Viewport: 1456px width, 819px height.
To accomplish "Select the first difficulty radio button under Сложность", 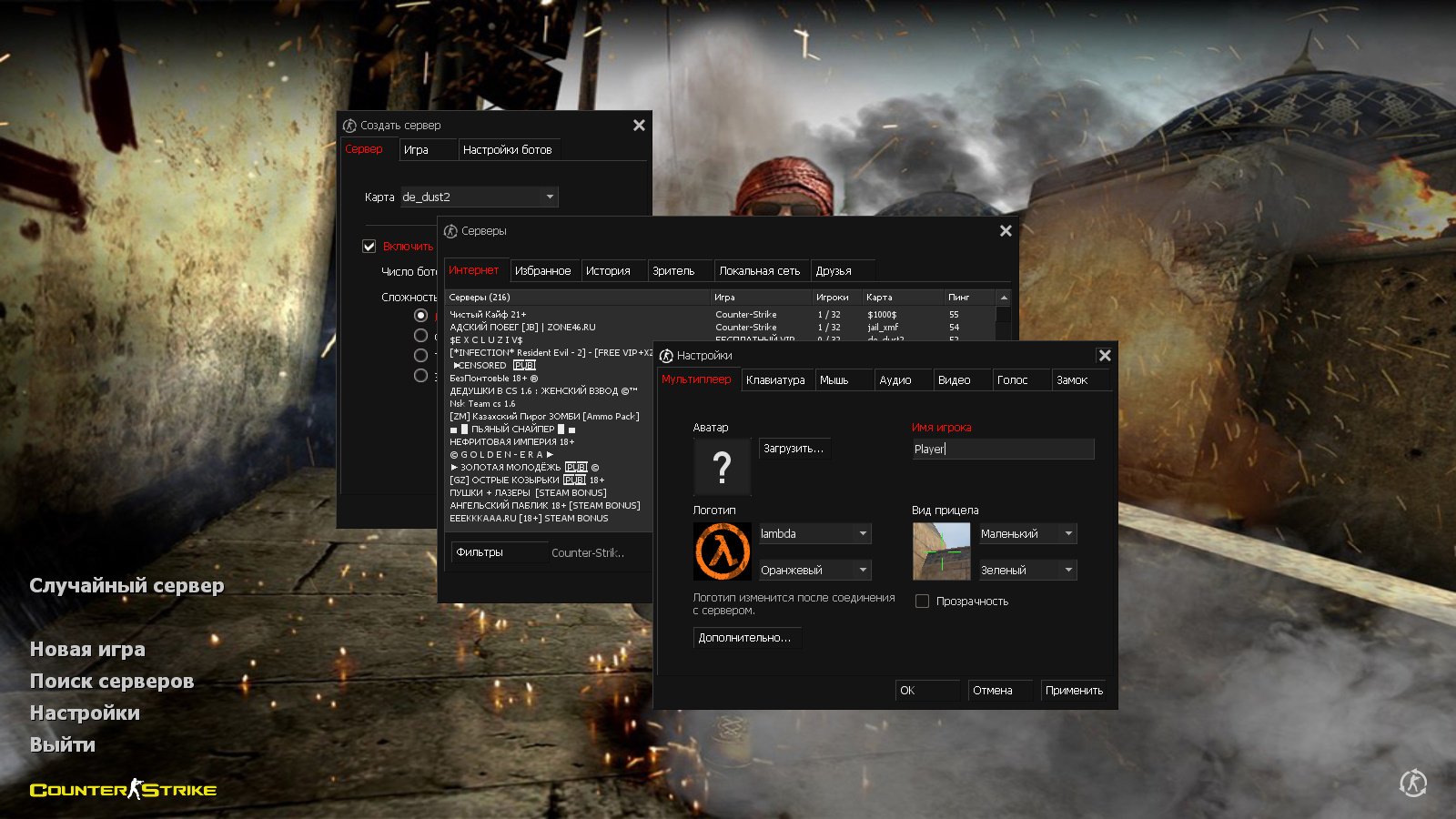I will [420, 314].
